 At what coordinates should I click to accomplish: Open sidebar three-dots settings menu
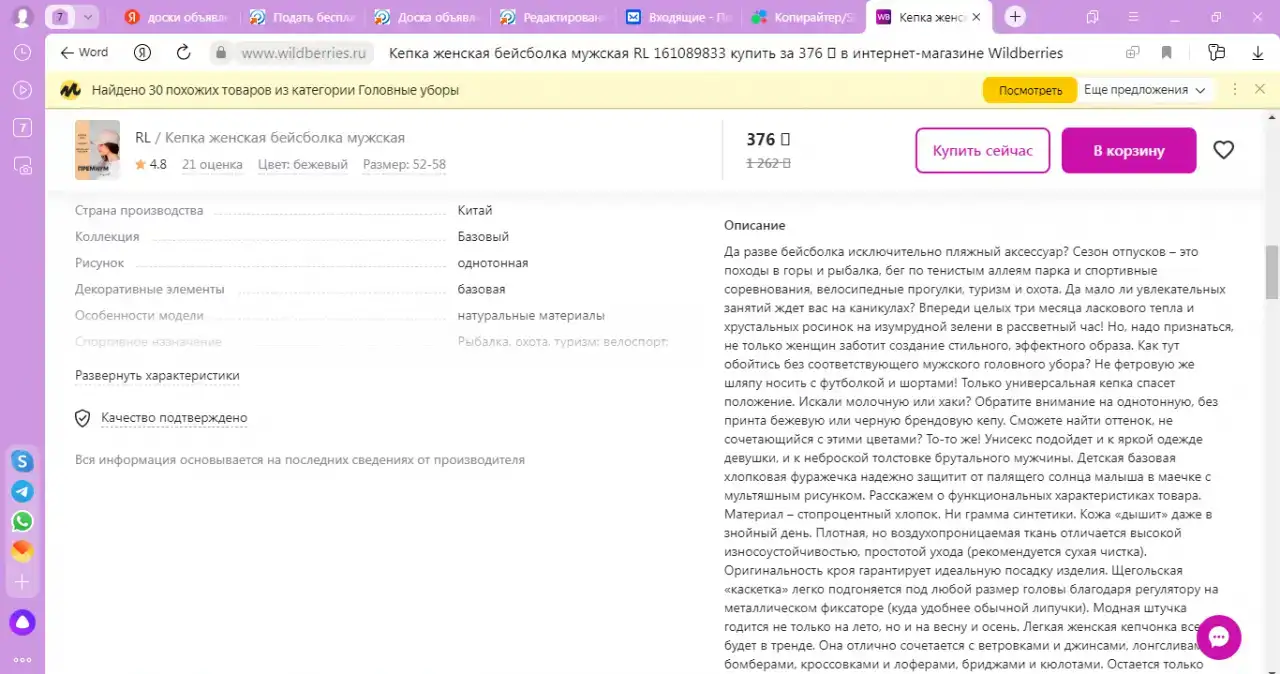22,660
